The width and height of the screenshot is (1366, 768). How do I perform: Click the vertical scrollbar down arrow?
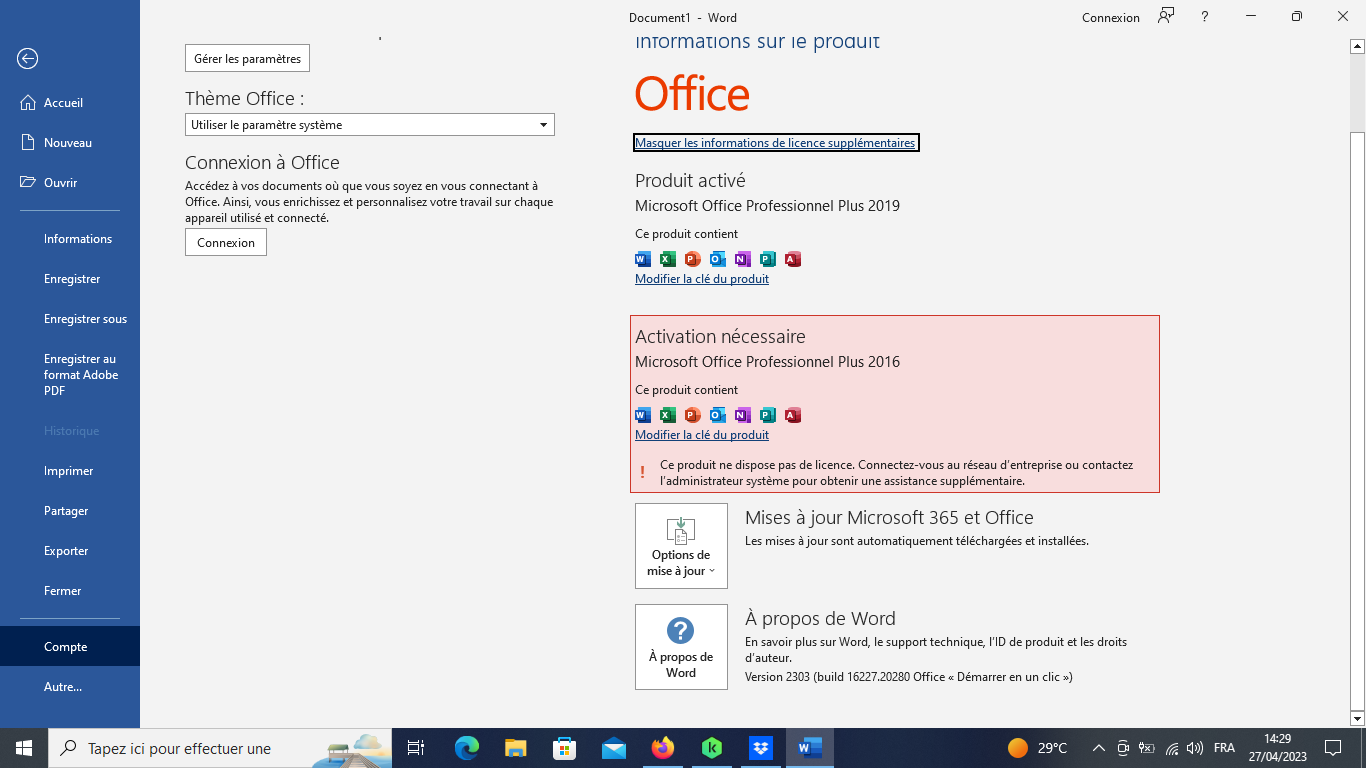pos(1357,718)
